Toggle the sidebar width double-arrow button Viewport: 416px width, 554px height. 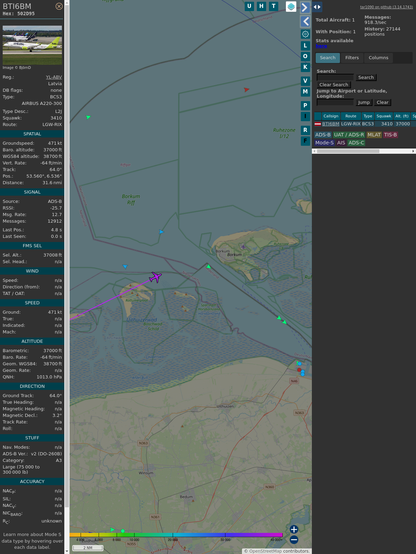pos(317,7)
